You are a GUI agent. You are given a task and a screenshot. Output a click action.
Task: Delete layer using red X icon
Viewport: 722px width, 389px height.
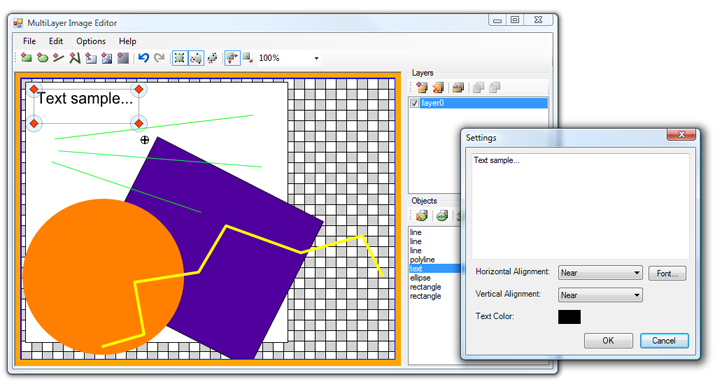[438, 87]
